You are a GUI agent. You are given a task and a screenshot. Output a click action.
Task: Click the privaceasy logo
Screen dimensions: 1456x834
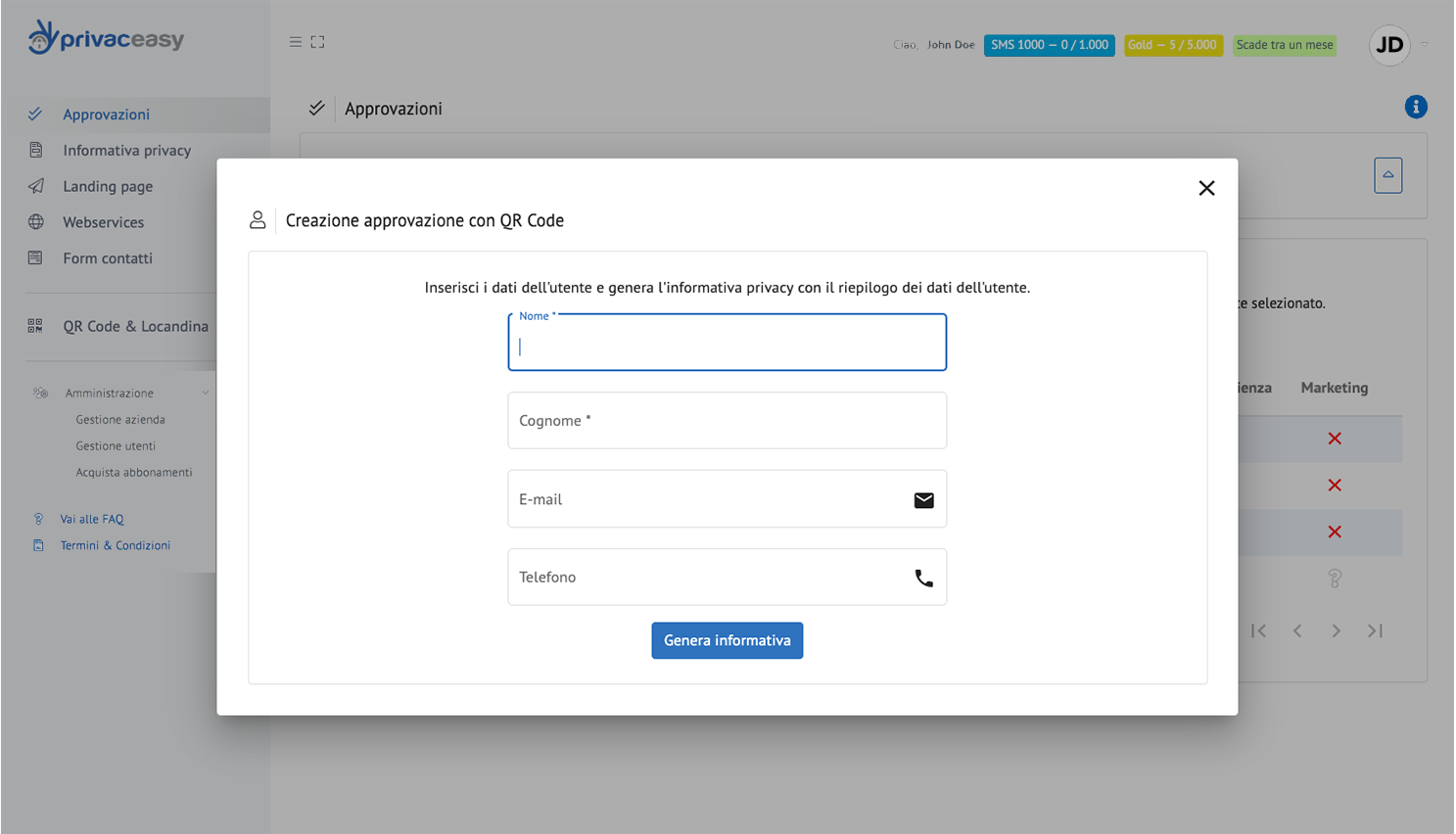point(106,38)
